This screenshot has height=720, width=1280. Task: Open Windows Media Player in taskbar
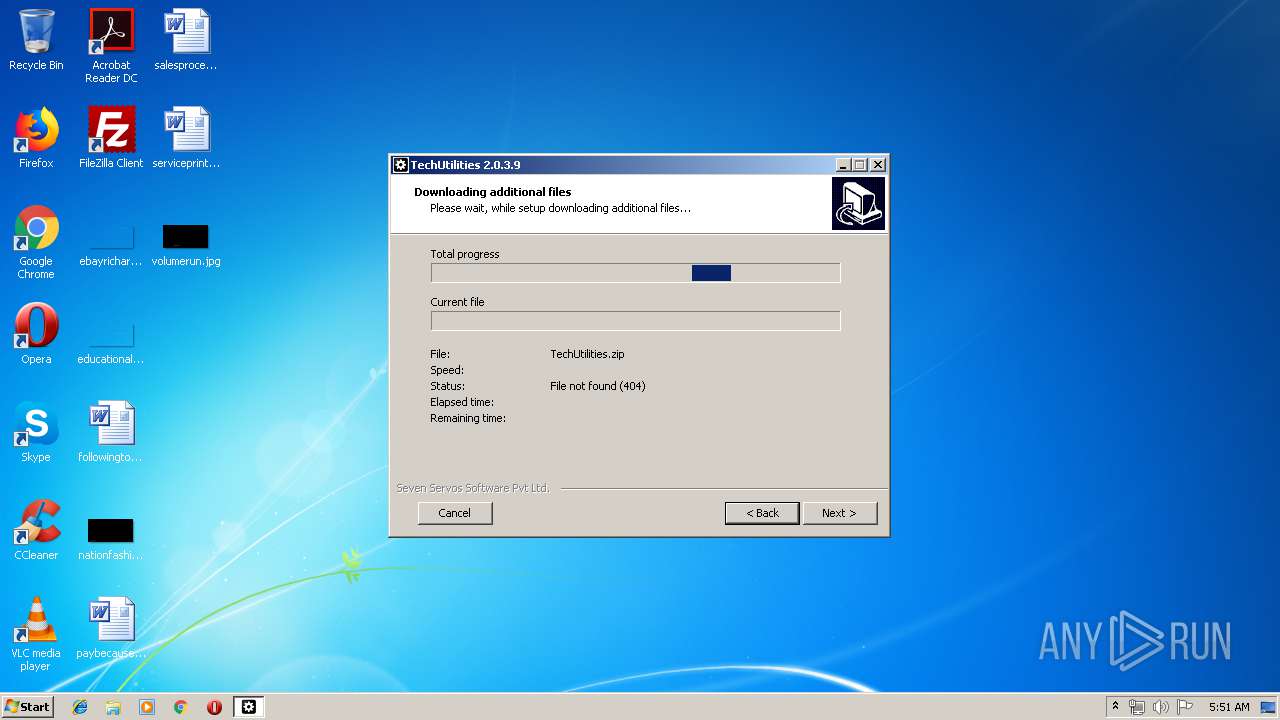point(147,707)
